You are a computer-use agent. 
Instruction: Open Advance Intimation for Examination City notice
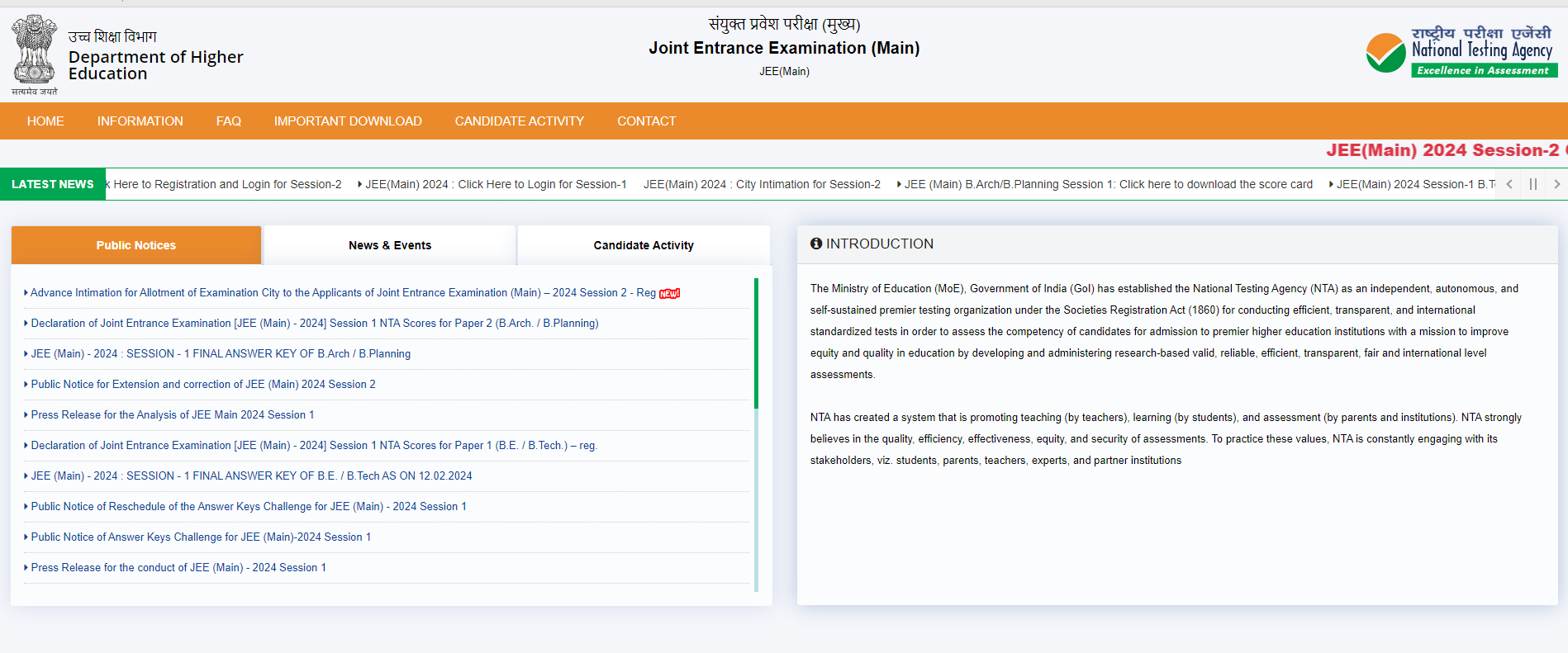point(343,293)
